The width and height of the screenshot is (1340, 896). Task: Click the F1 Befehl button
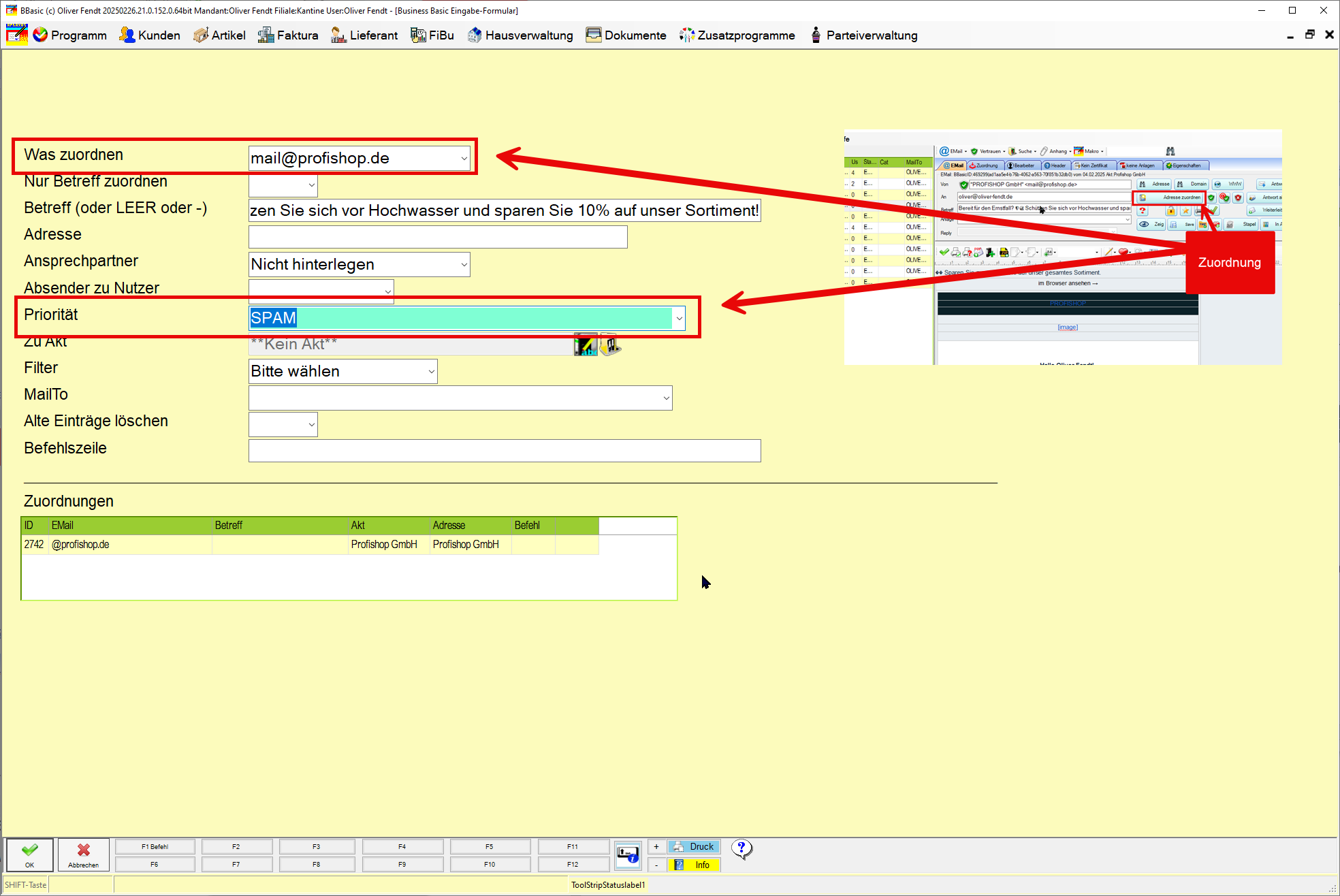(155, 847)
